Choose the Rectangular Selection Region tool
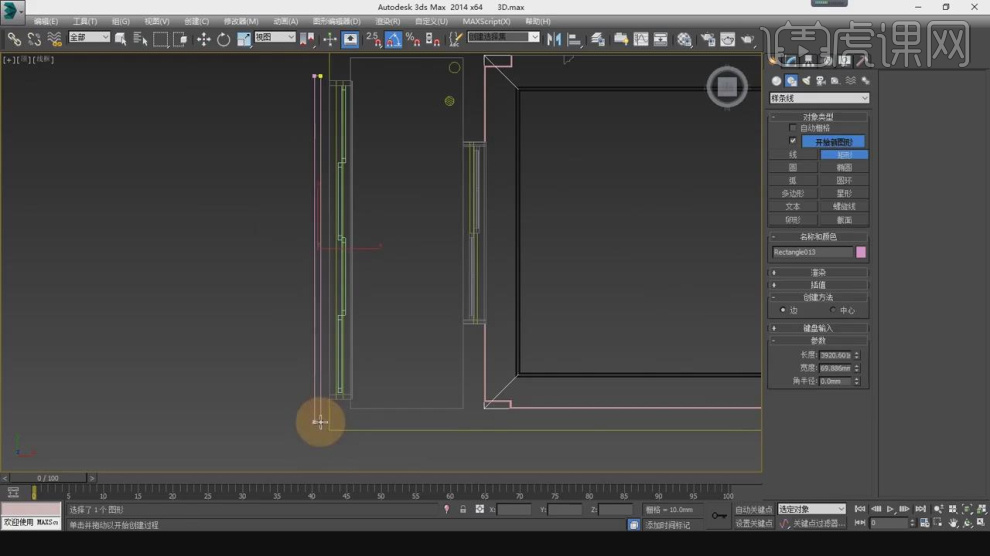Screen dimensions: 990x556 click(x=160, y=39)
